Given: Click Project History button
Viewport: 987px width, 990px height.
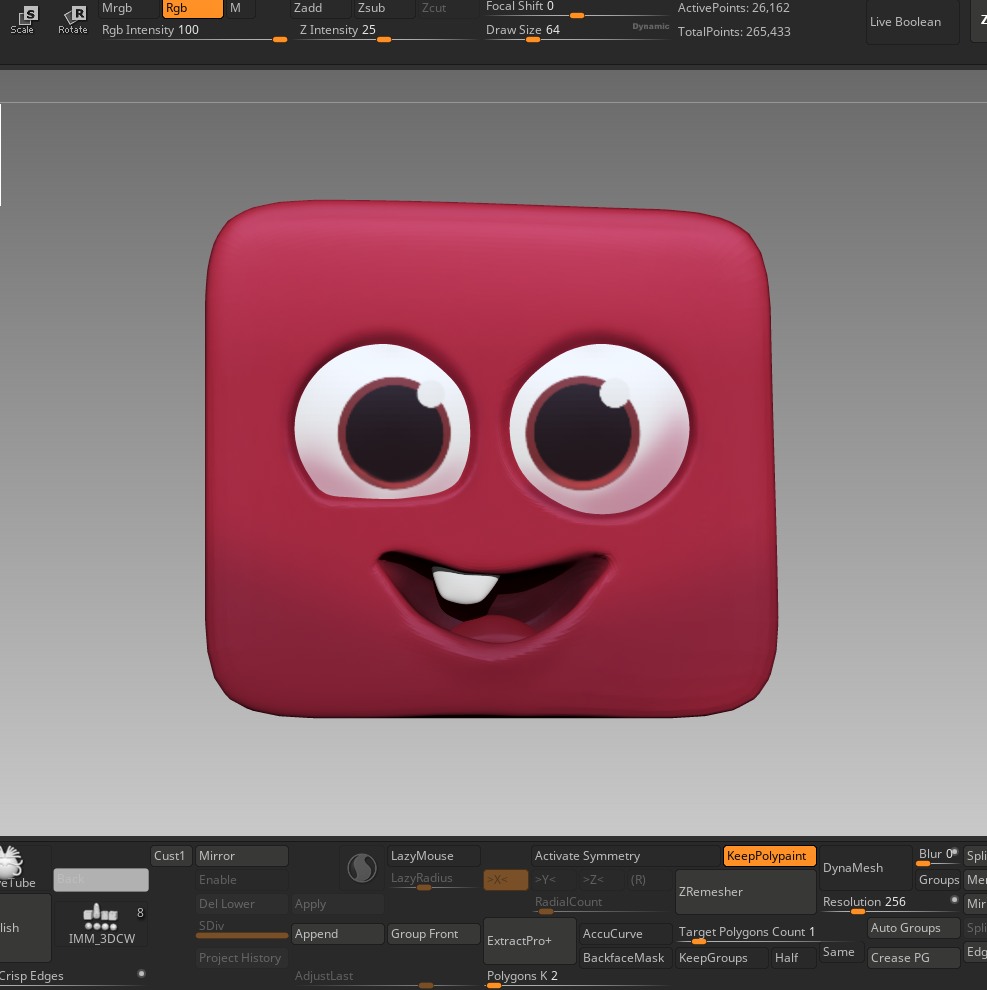Looking at the screenshot, I should point(242,958).
